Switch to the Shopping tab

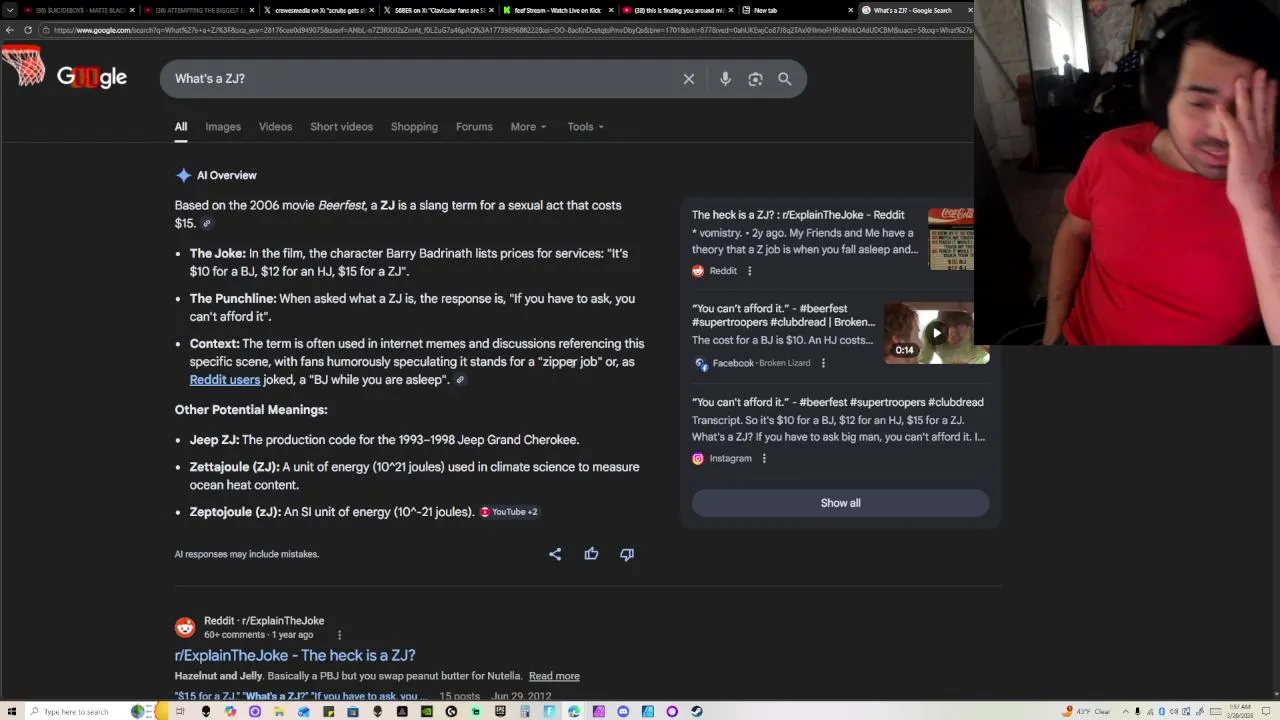pyautogui.click(x=414, y=127)
